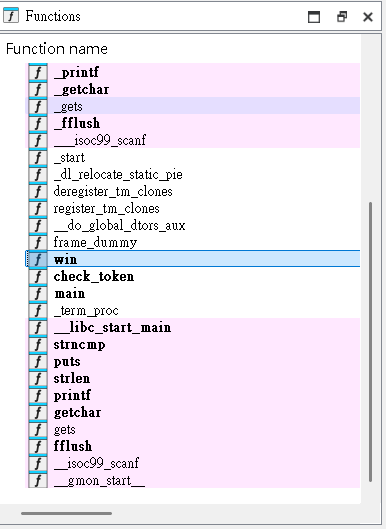
Task: Select the puts function name
Action: point(67,362)
